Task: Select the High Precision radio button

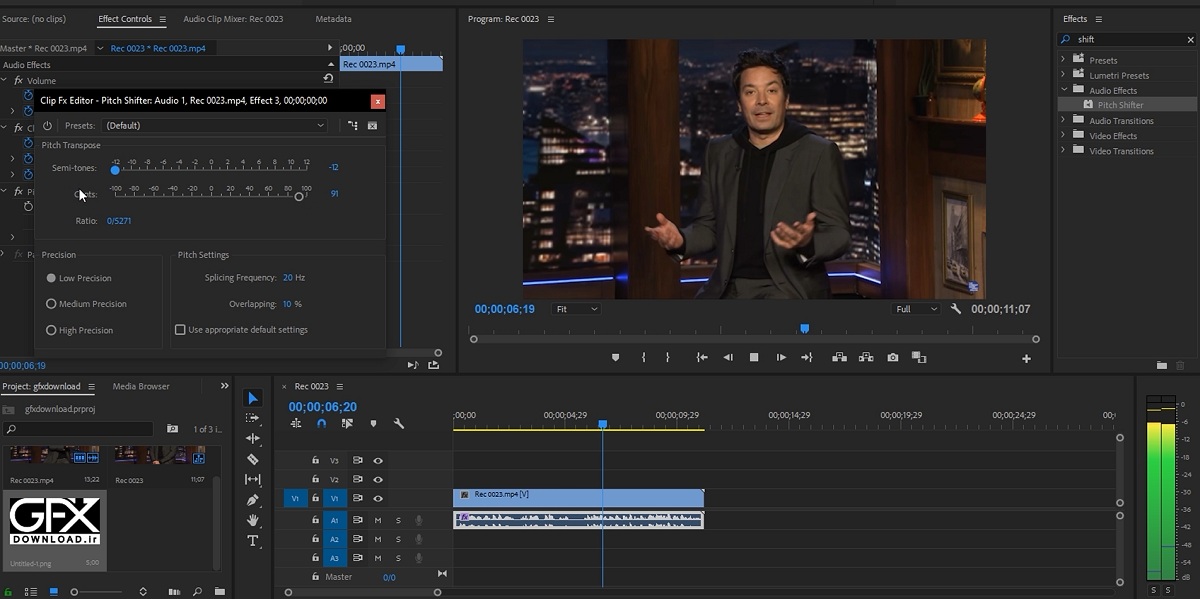Action: [51, 330]
